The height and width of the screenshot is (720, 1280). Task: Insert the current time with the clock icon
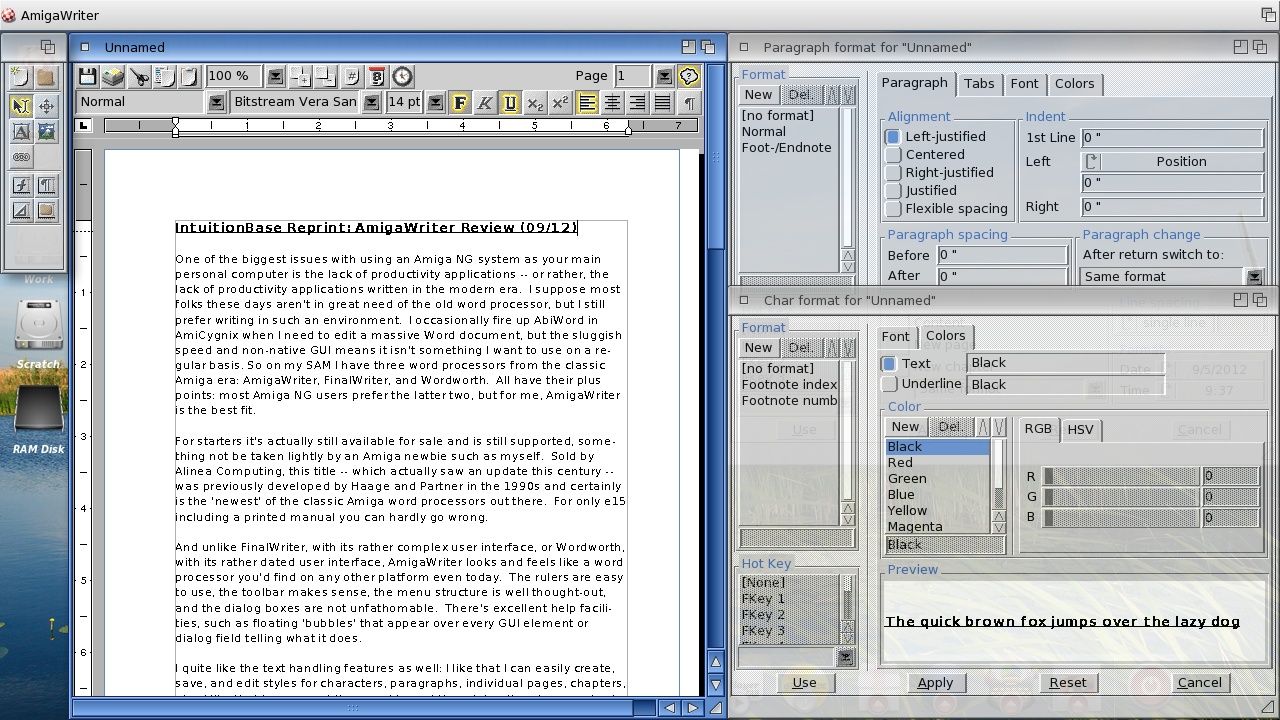pyautogui.click(x=402, y=76)
